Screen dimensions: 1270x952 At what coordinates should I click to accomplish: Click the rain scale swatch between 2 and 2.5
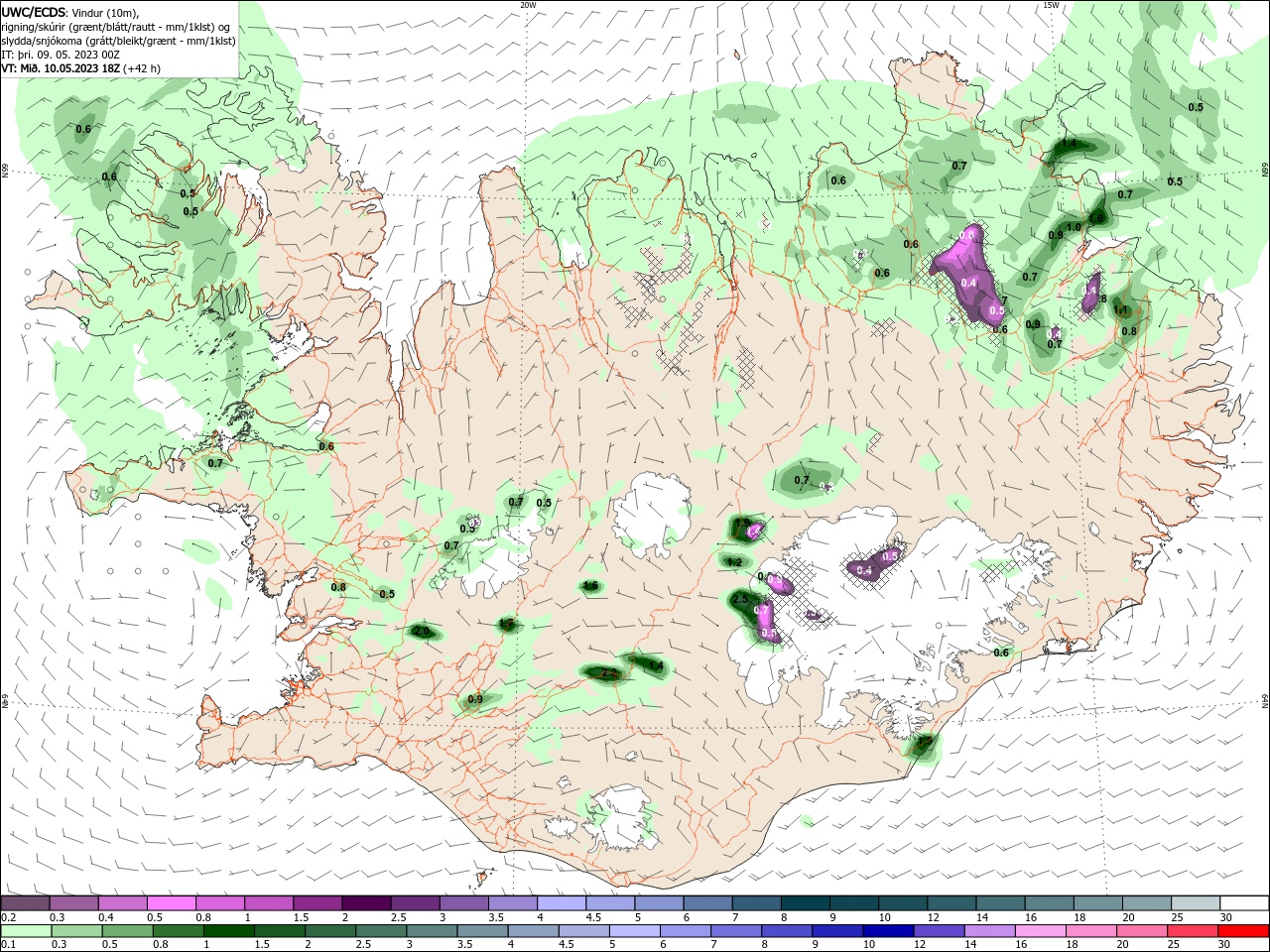329,930
